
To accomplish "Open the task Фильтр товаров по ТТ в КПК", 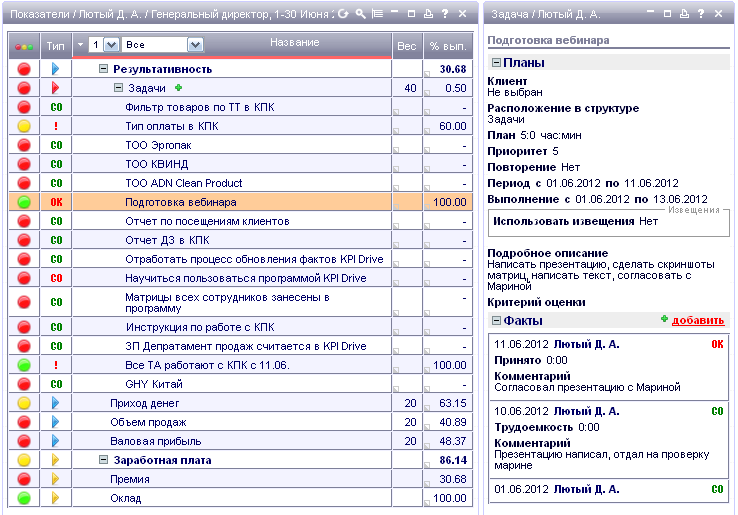I will click(x=200, y=107).
